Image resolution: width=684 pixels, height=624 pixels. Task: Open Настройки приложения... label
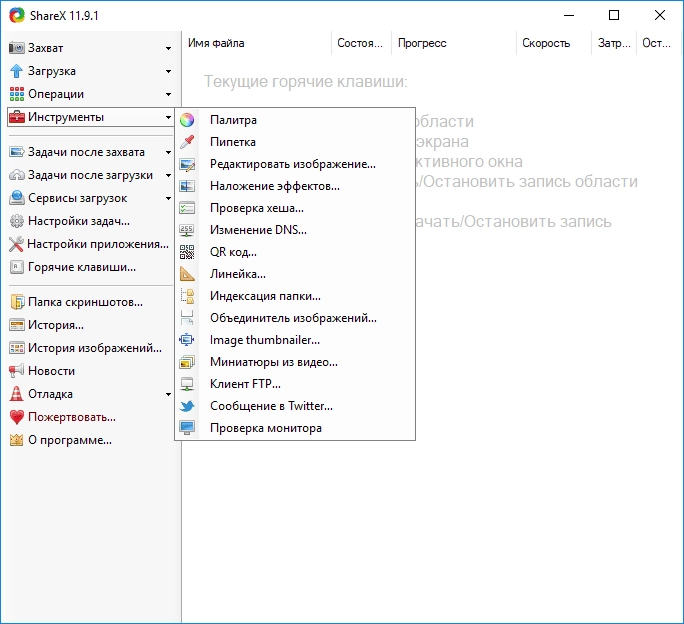(98, 244)
